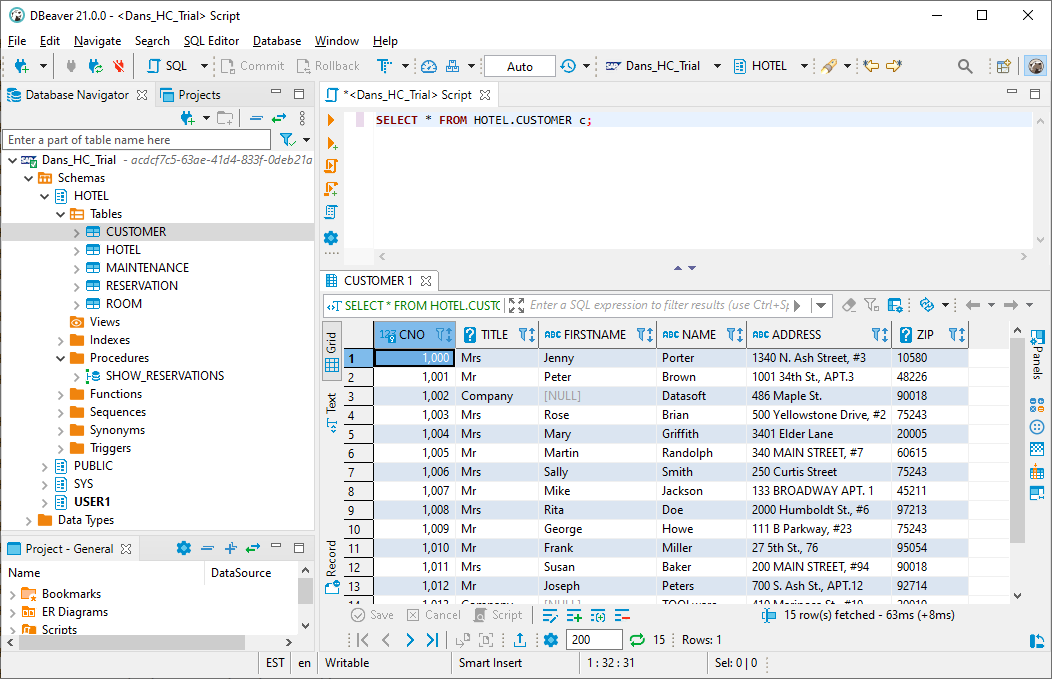Click the refresh results green arrows icon
The width and height of the screenshot is (1052, 679).
(637, 640)
